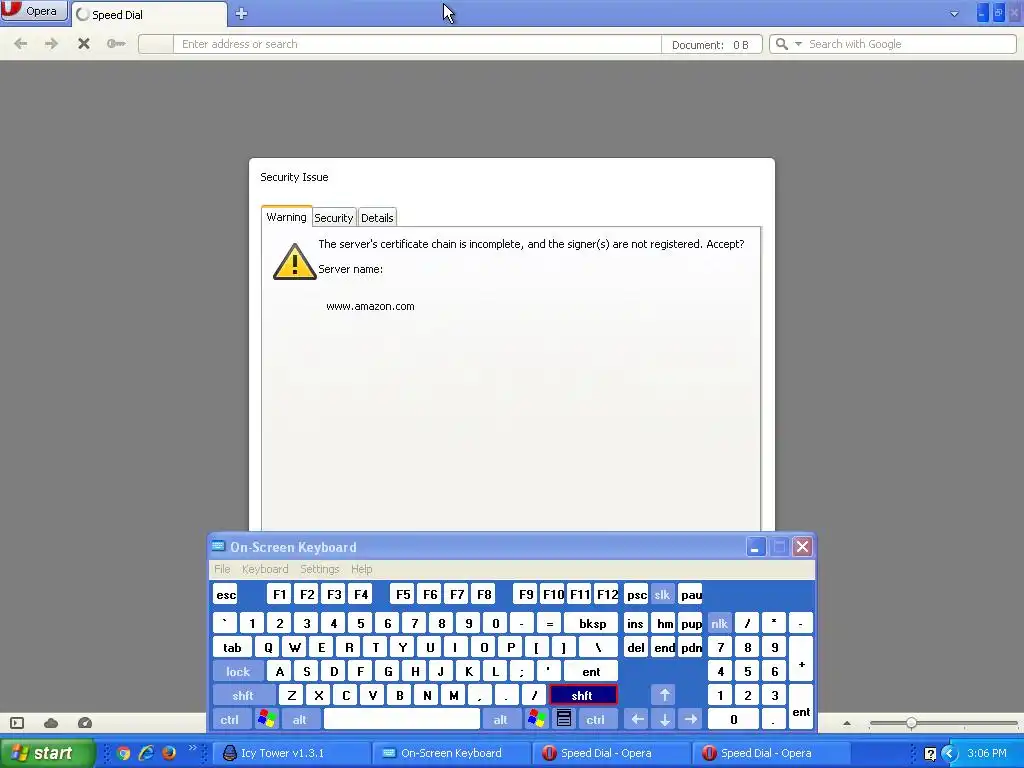Toggle the caps lock key
Screen dimensions: 1024x768
(x=238, y=671)
